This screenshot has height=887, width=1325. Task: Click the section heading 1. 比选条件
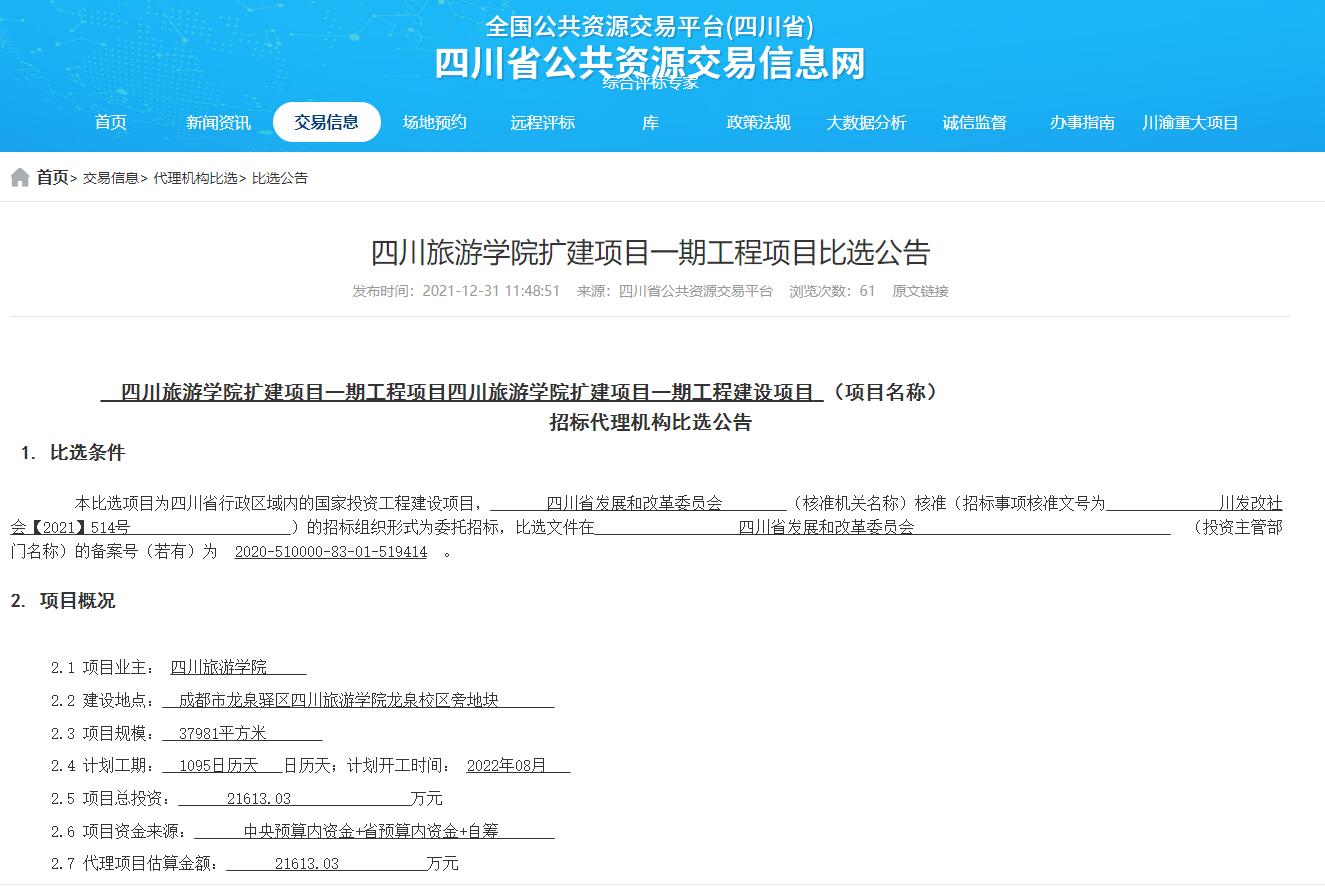(73, 453)
